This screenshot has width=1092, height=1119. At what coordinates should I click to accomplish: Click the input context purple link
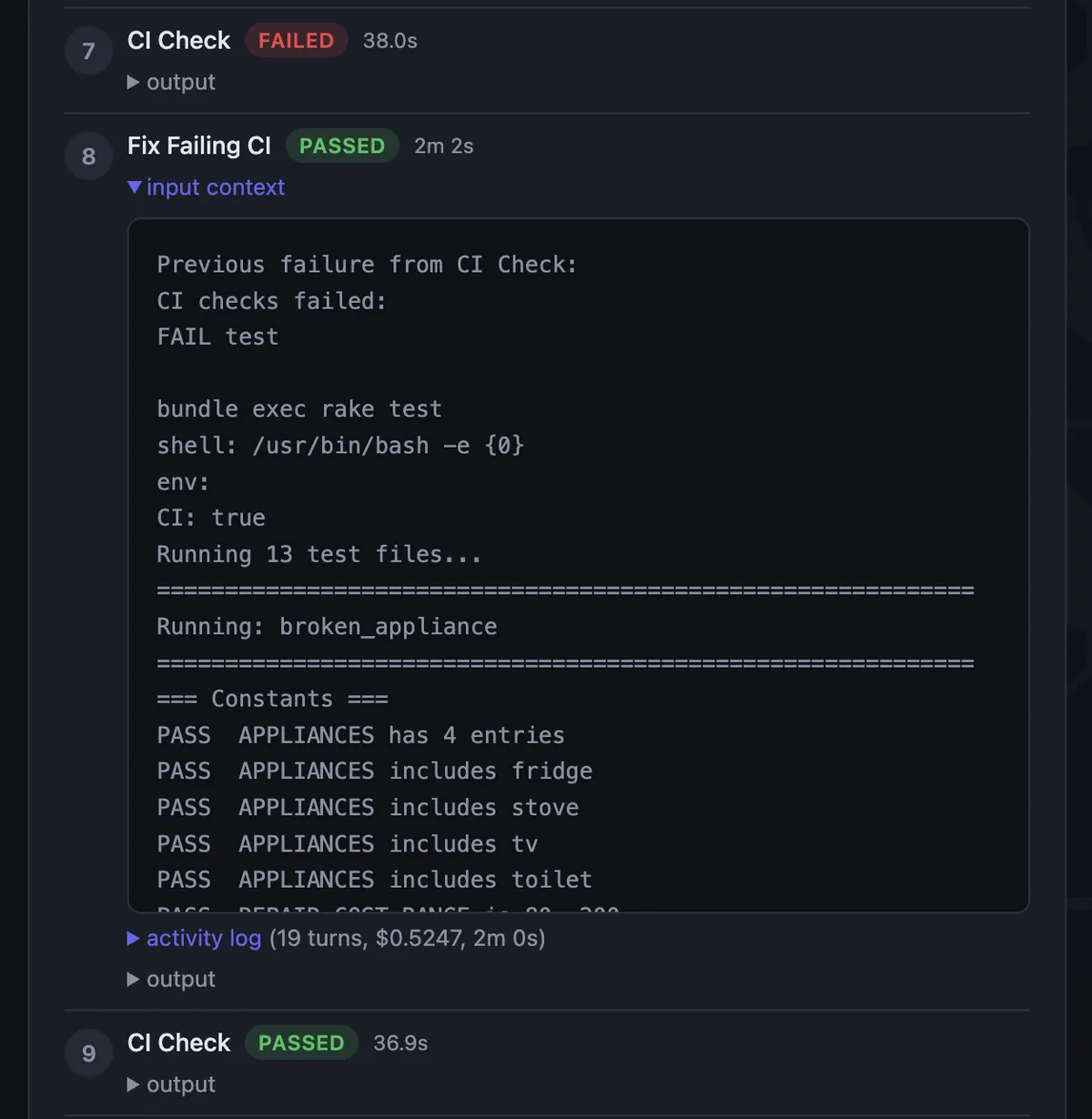pyautogui.click(x=216, y=187)
